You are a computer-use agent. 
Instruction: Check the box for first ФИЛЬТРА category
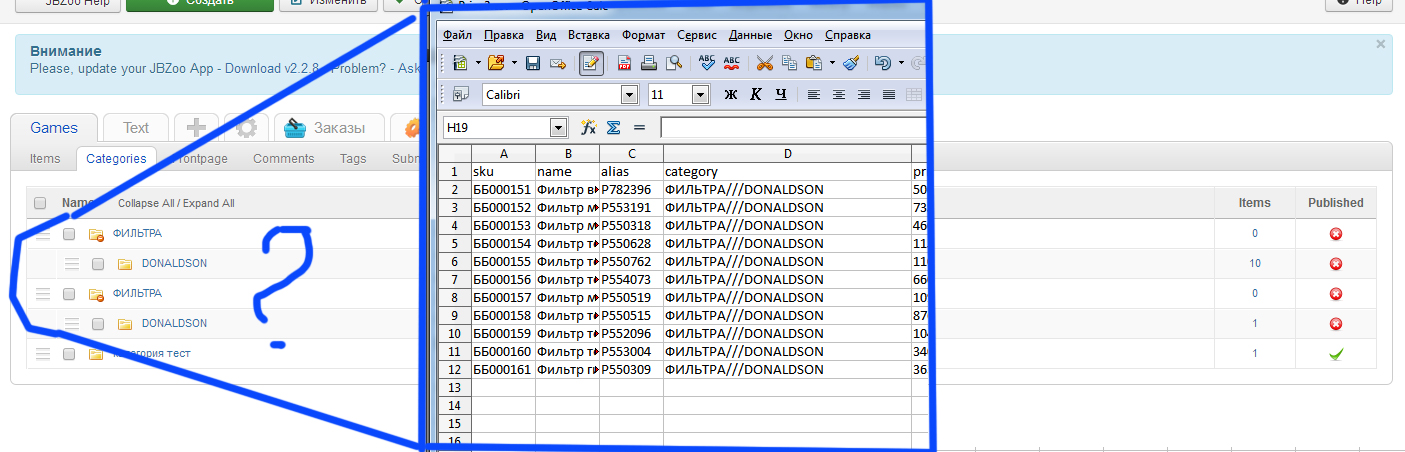point(69,234)
